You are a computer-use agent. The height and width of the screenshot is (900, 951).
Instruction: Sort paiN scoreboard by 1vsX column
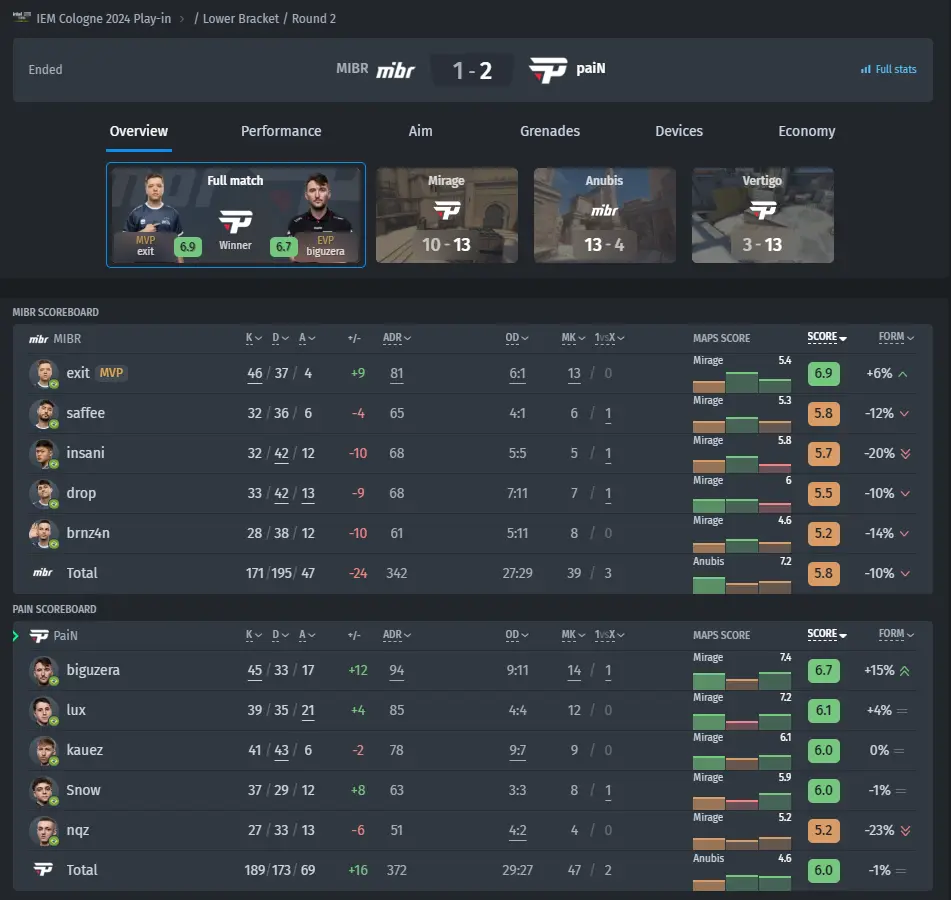click(x=609, y=635)
